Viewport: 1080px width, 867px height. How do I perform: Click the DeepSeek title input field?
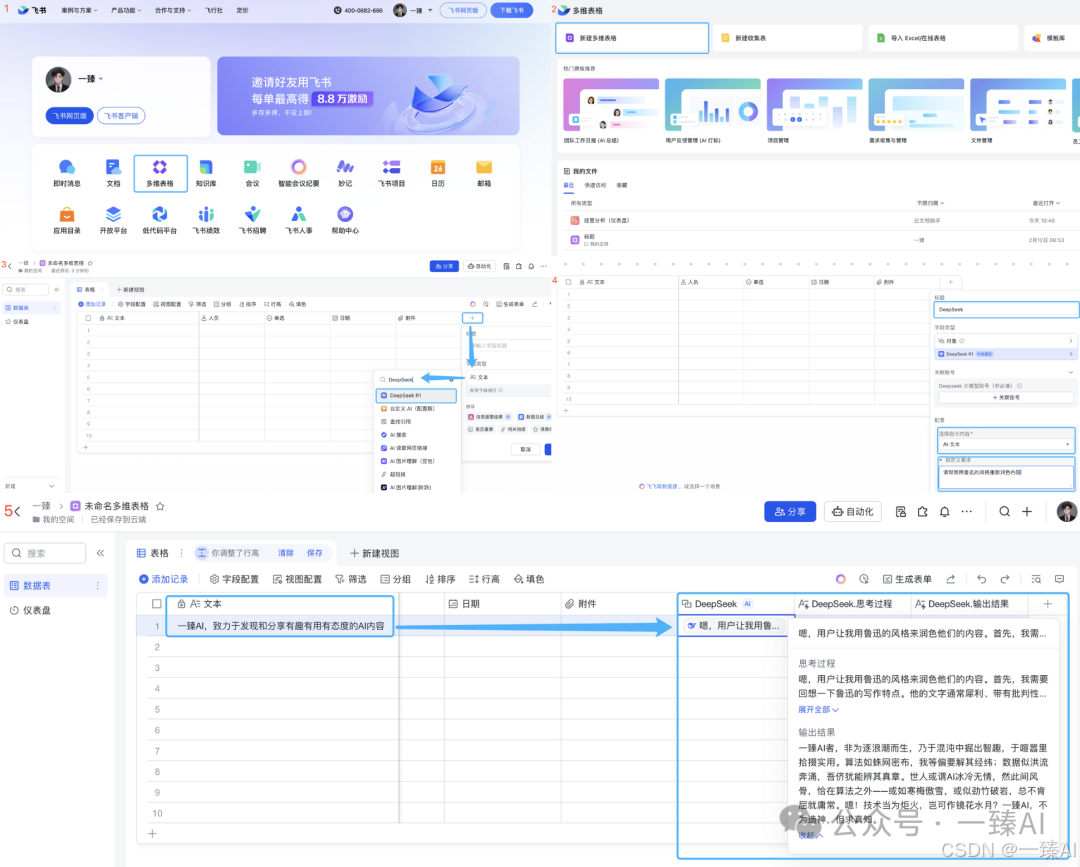1006,310
